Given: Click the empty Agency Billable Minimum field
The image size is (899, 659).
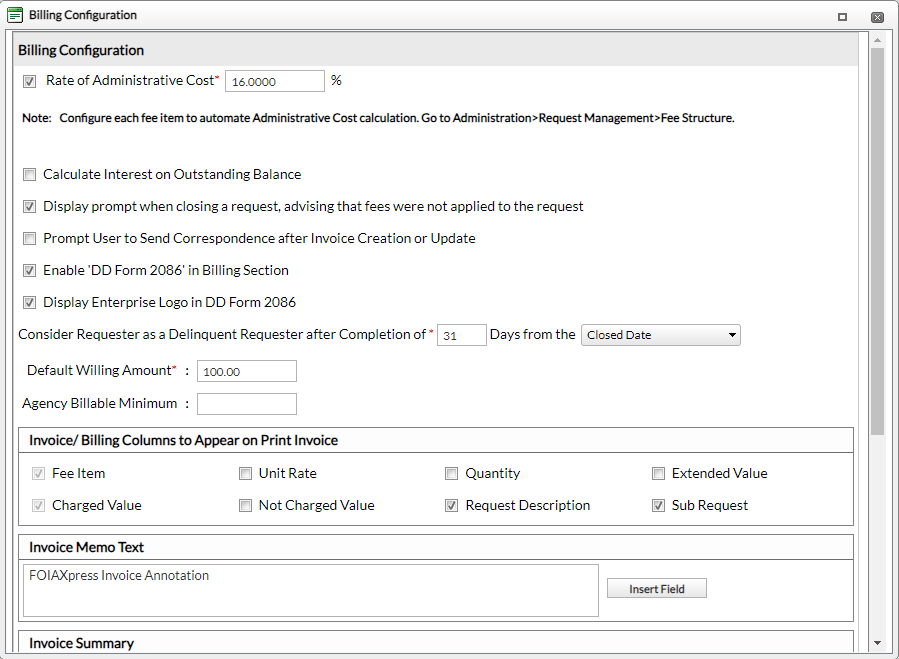Looking at the screenshot, I should pos(246,403).
